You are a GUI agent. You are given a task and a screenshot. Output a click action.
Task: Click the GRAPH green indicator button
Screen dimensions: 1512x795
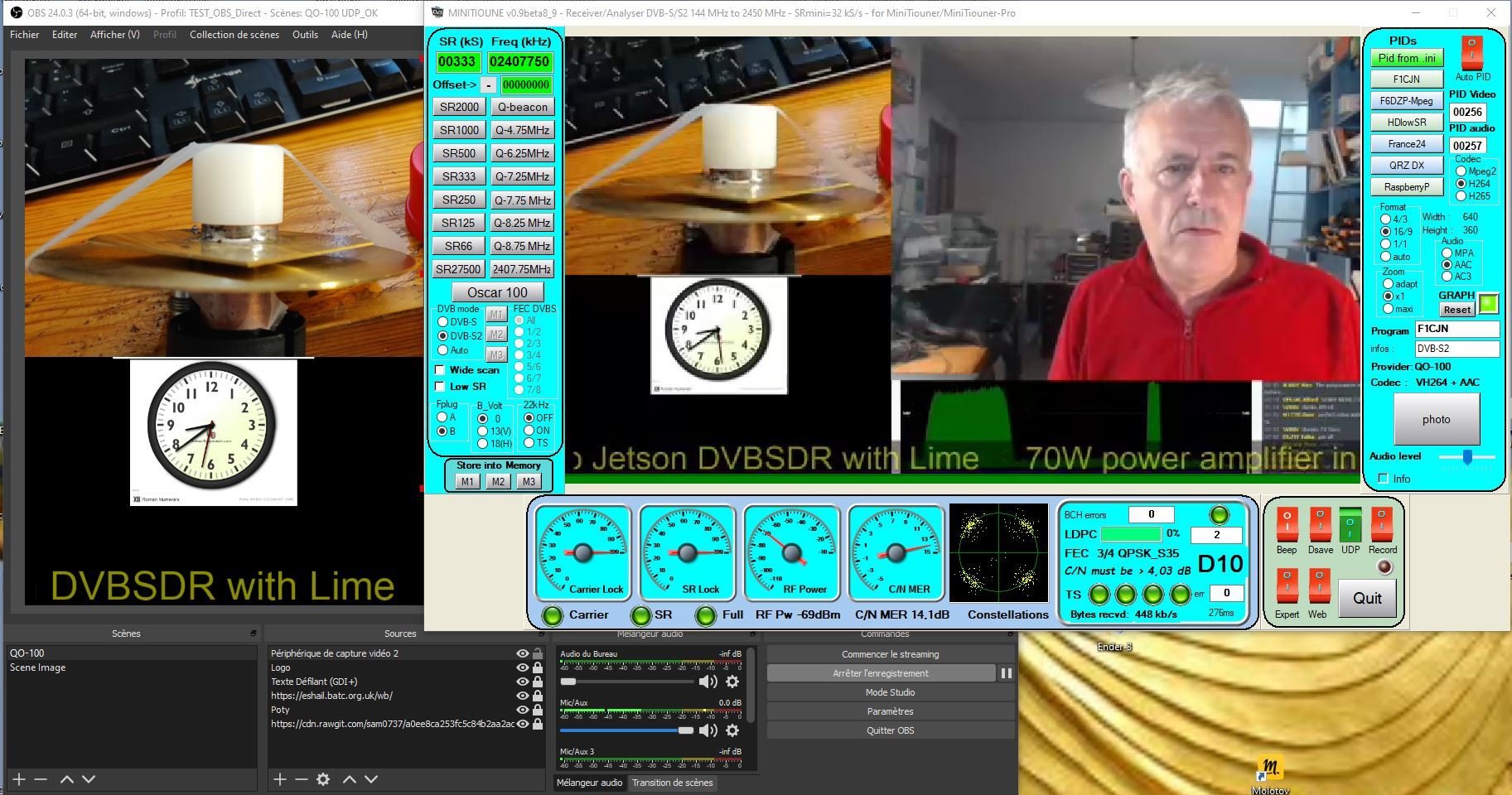1489,303
